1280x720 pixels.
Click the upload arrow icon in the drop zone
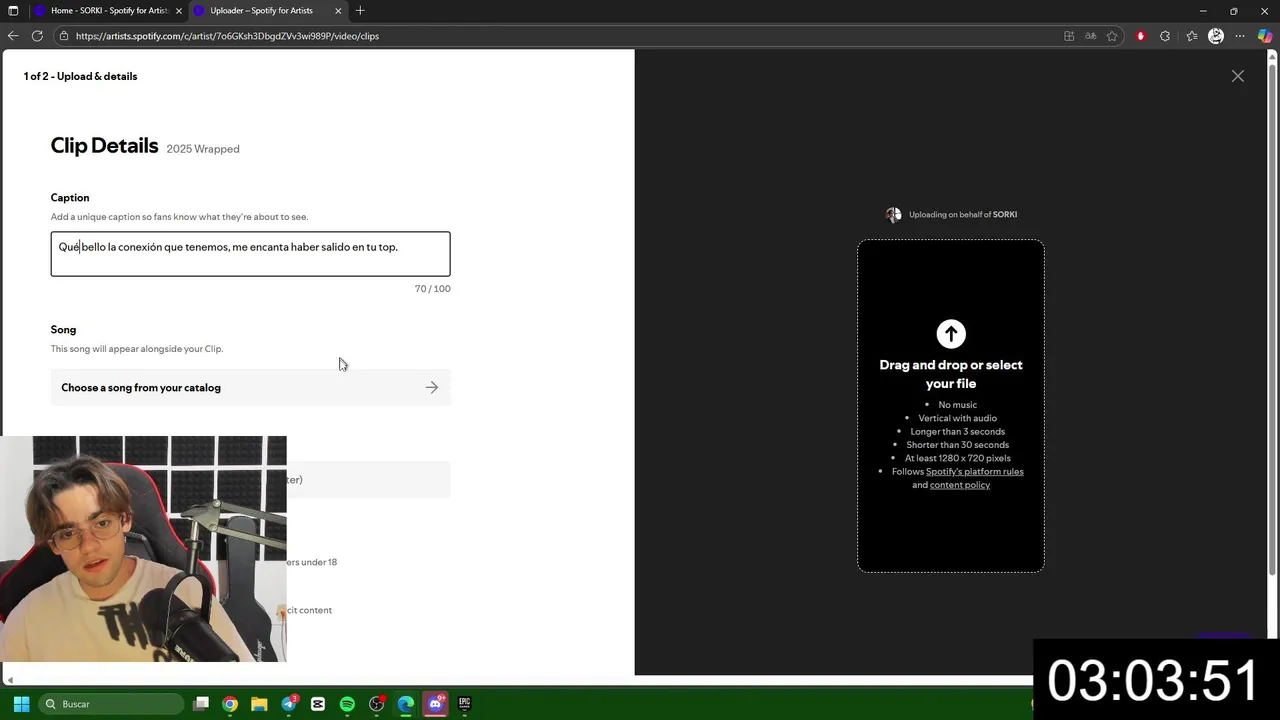click(951, 333)
